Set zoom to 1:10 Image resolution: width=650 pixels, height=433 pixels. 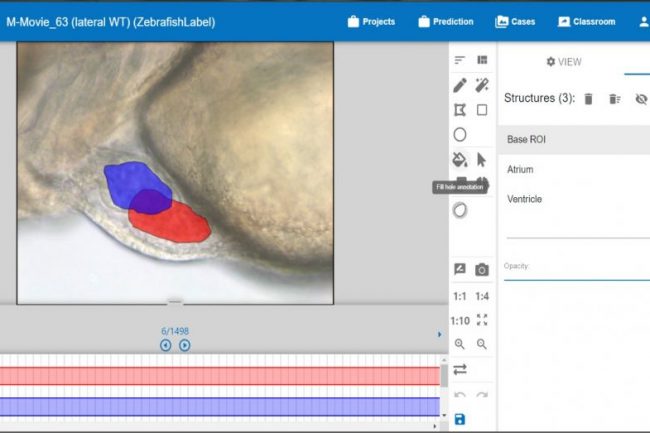[x=460, y=321]
